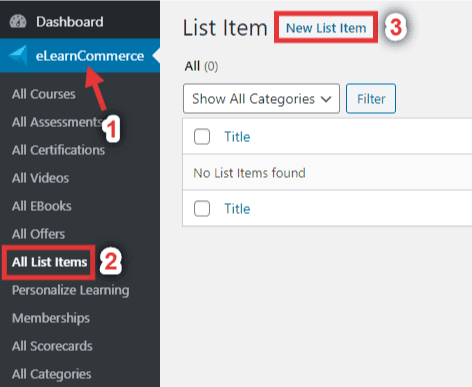Open All Assessments in the sidebar

point(57,122)
